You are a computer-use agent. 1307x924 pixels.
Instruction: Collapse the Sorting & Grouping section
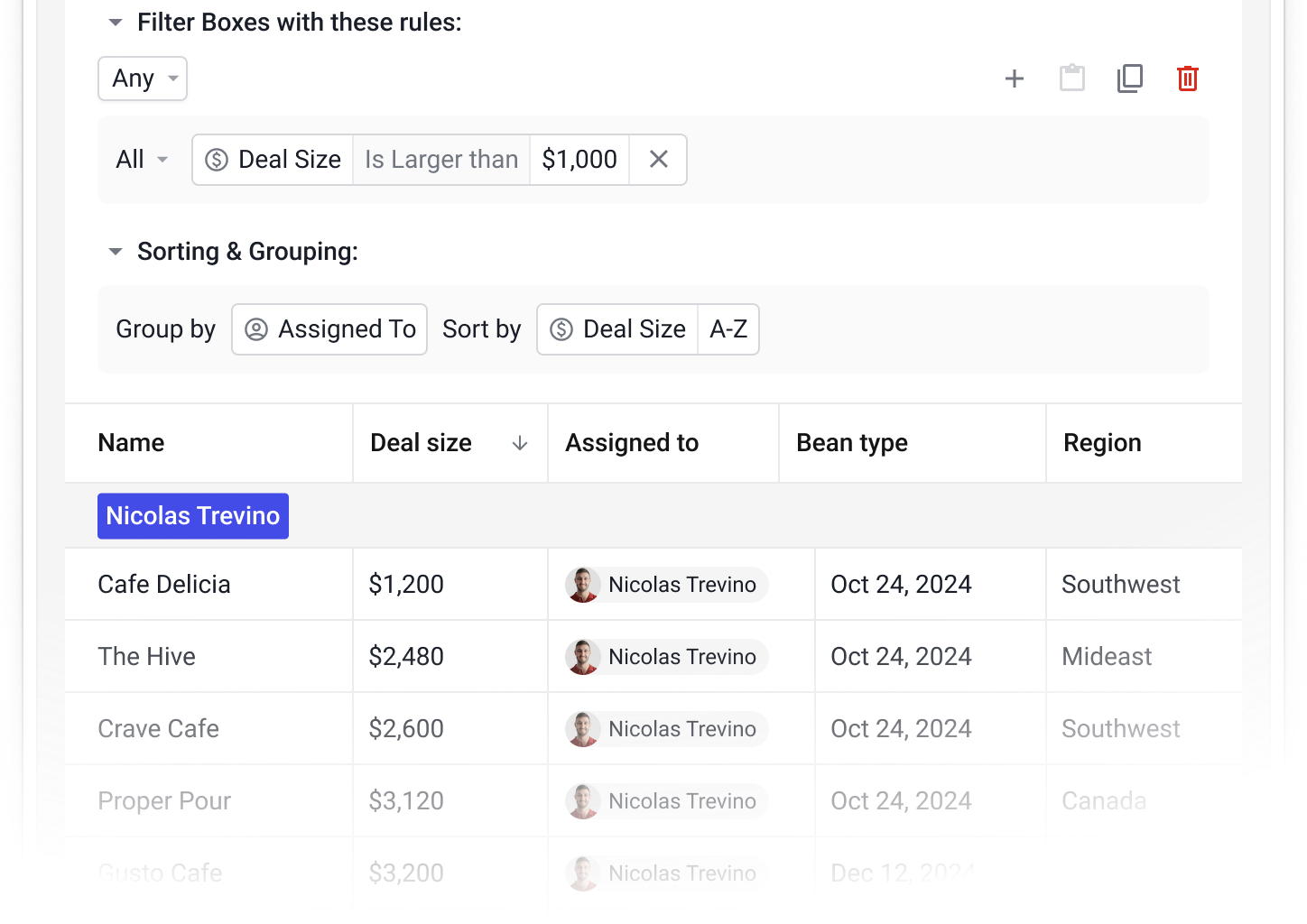click(x=115, y=252)
